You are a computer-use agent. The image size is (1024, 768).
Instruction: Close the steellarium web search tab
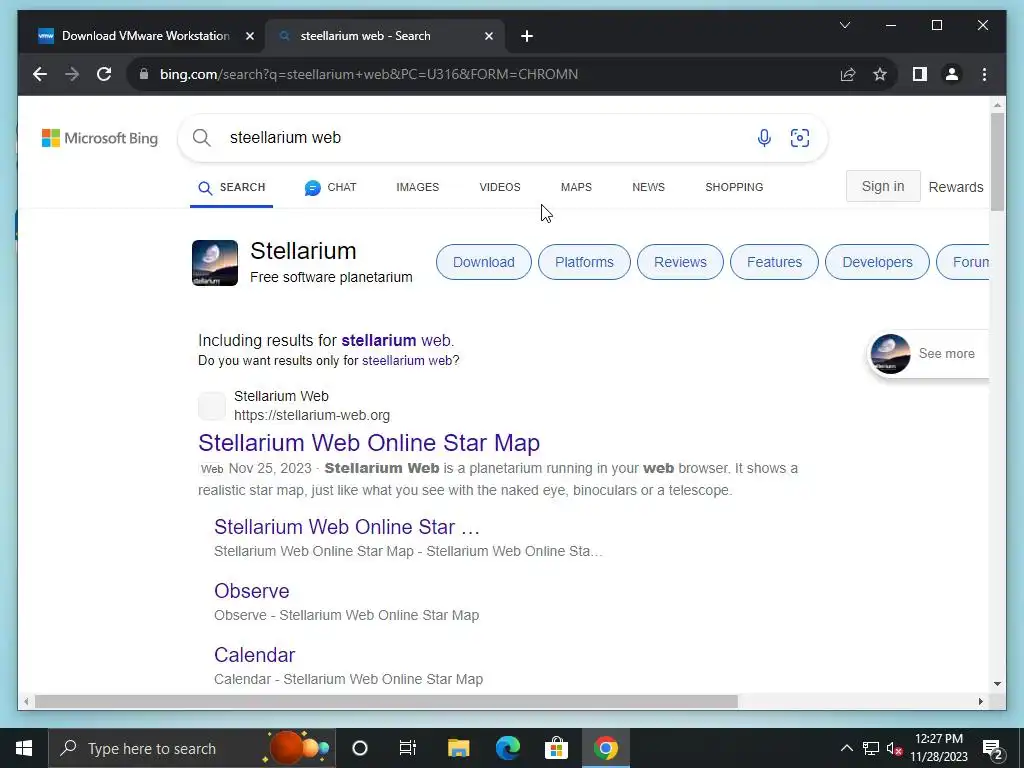click(x=488, y=37)
